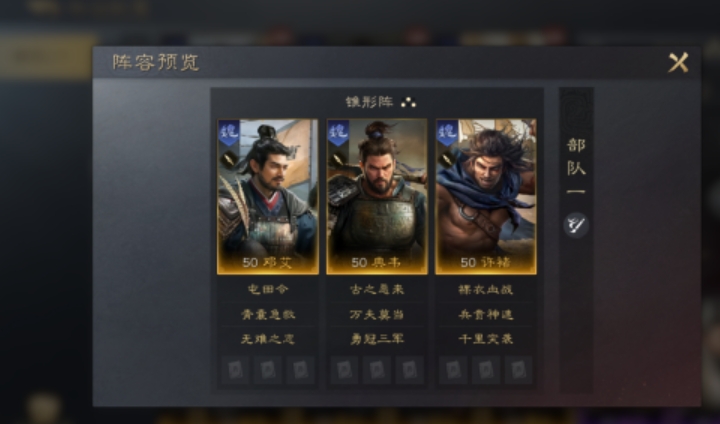Click the Wei faction badge on 邓艾 card
720x424 pixels.
coord(229,133)
